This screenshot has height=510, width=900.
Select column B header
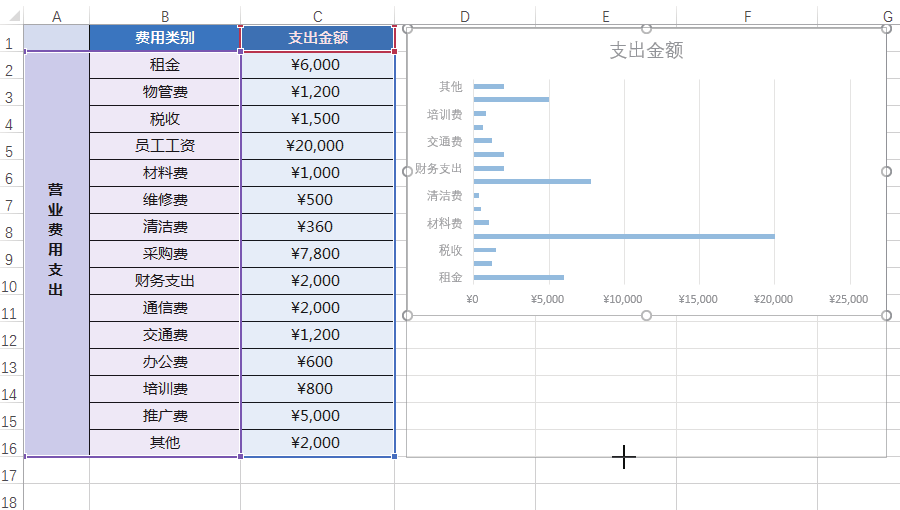[x=165, y=17]
